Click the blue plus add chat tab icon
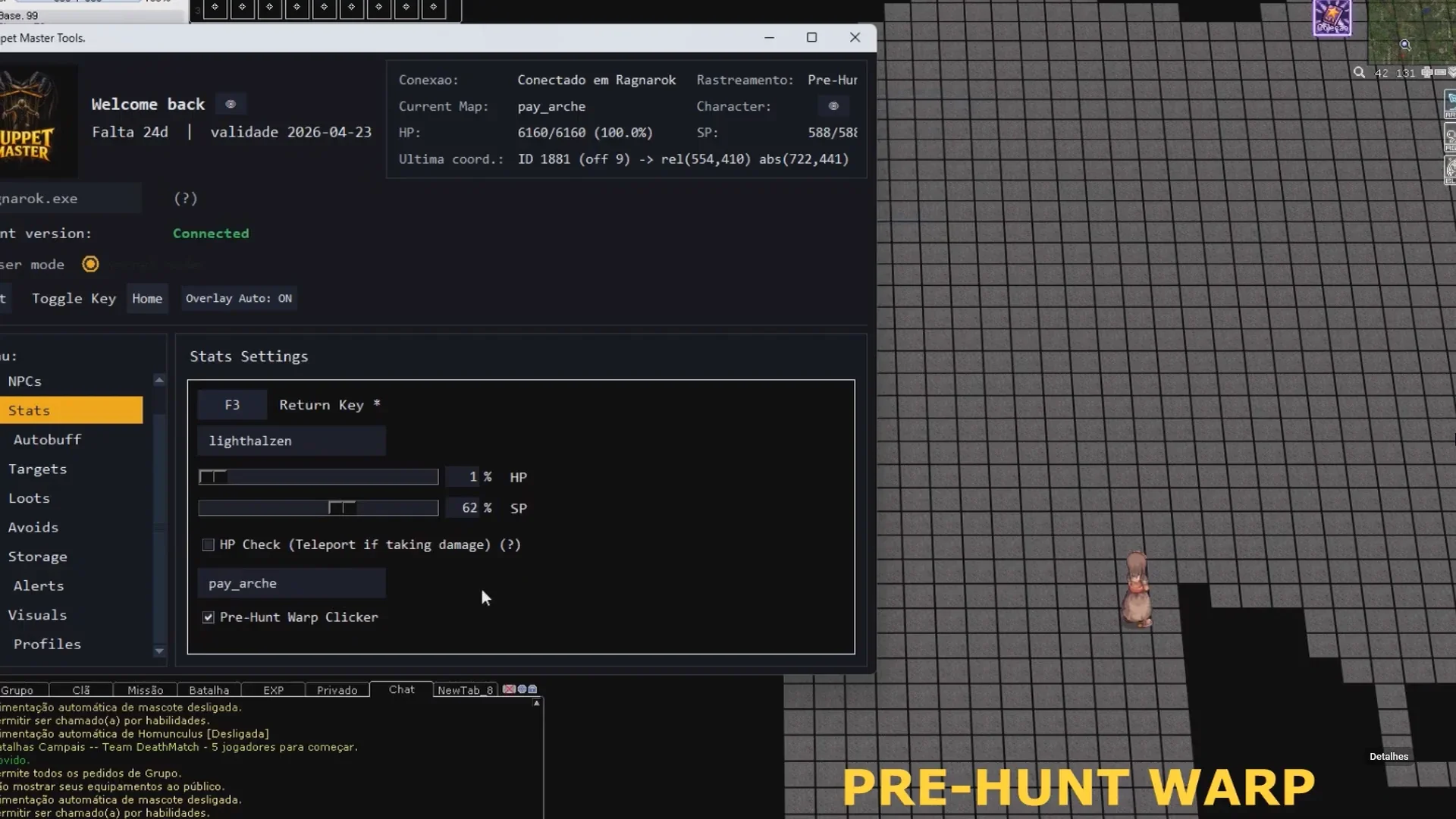 tap(522, 689)
